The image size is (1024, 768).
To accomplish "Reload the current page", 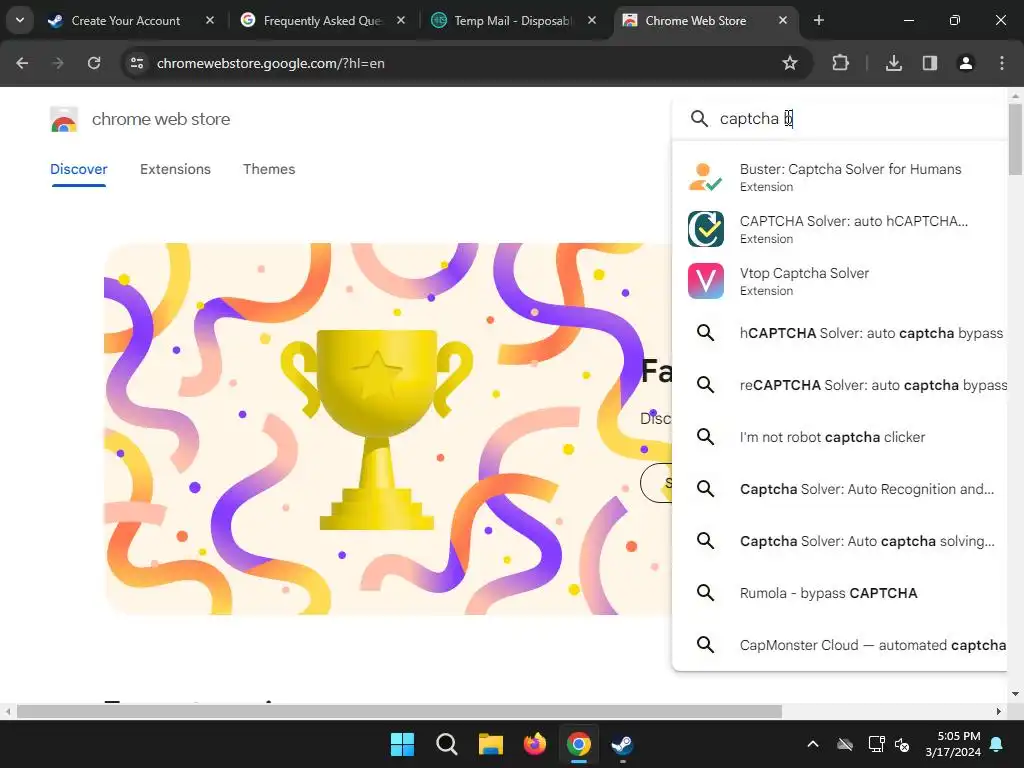I will pos(94,63).
